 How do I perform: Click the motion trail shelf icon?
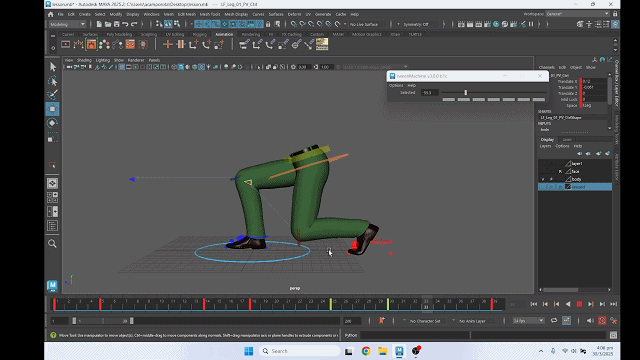tap(78, 44)
